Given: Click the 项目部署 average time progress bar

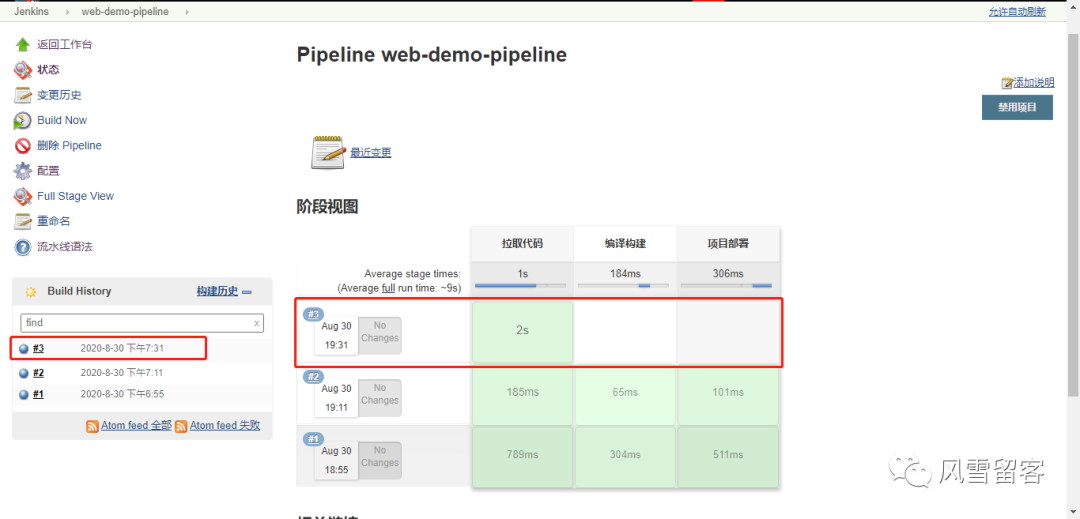Looking at the screenshot, I should tap(726, 285).
